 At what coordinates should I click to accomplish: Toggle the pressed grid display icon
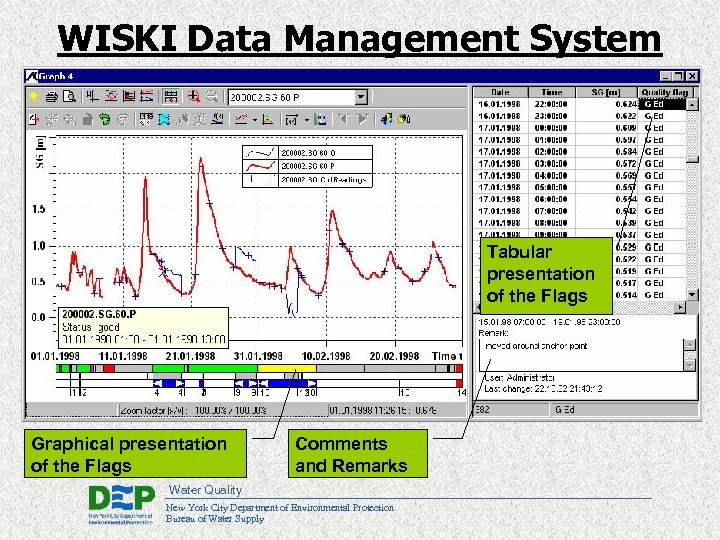[x=170, y=96]
